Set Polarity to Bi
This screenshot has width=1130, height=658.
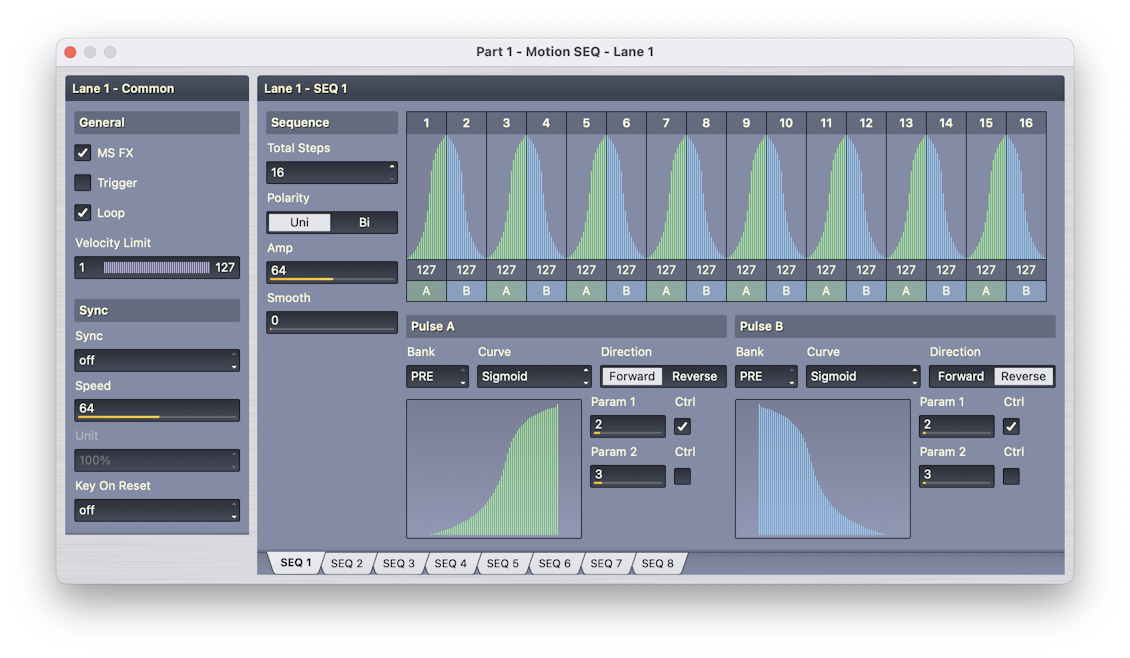(364, 223)
